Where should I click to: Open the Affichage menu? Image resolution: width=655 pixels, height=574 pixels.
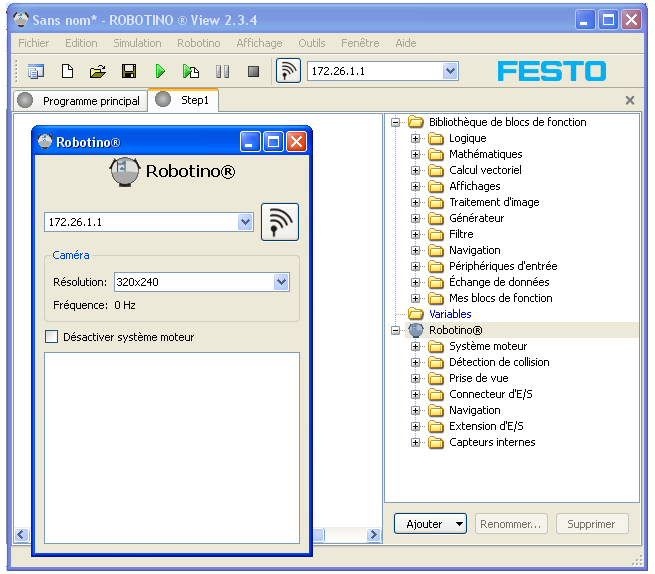pos(259,43)
